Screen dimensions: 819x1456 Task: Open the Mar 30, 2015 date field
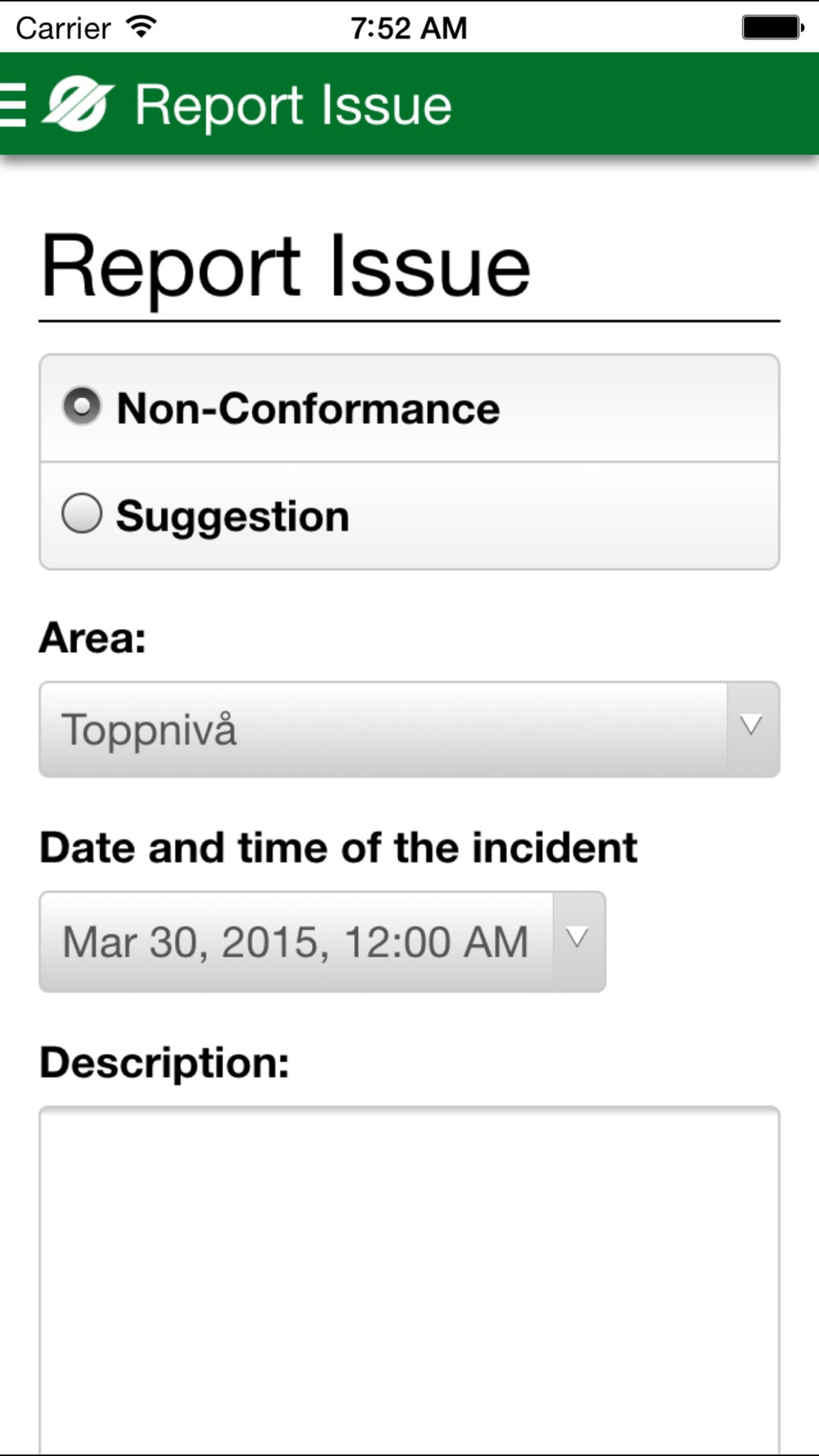(x=323, y=942)
